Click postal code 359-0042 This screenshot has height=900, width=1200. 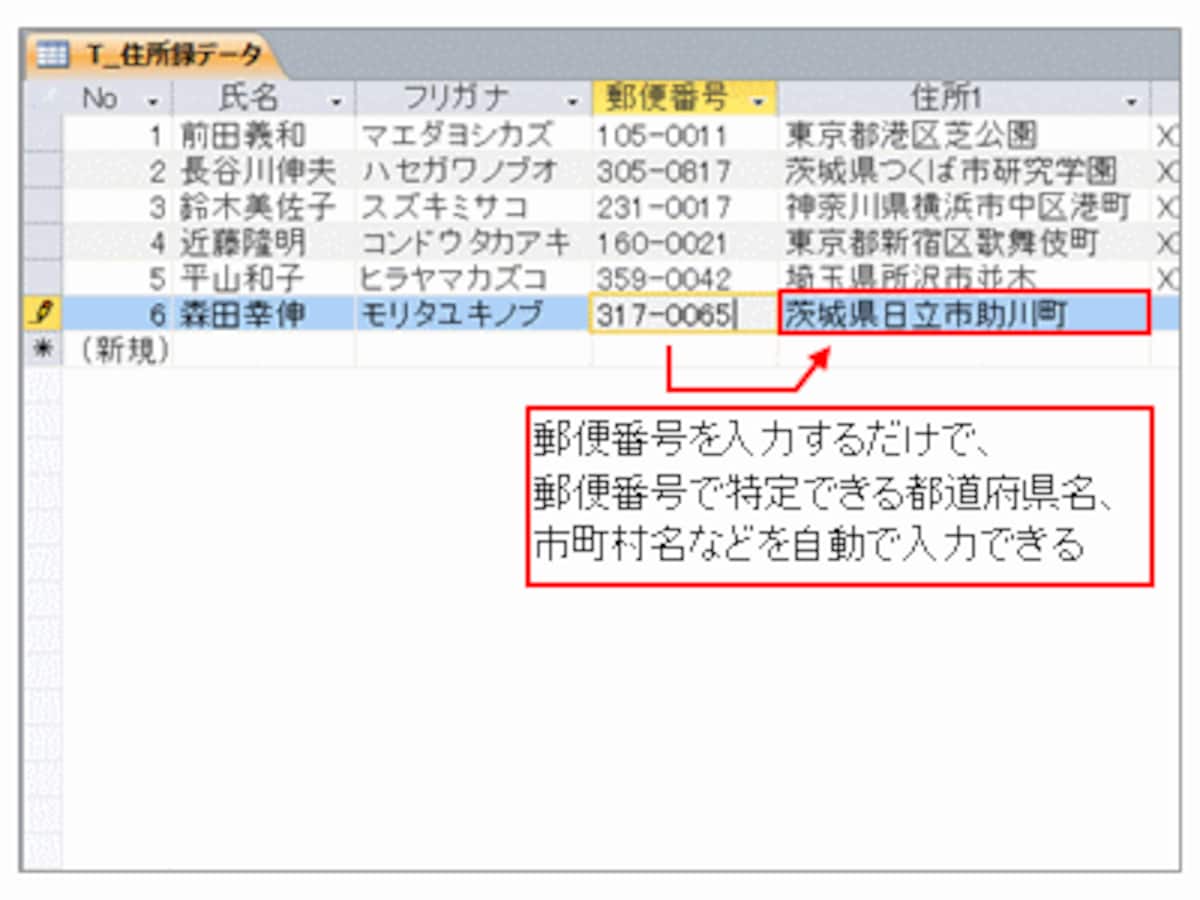click(684, 278)
